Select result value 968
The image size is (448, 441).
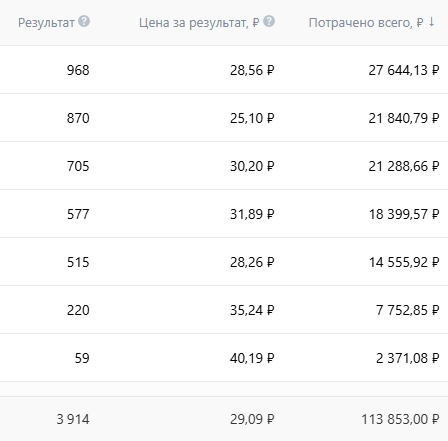click(x=78, y=70)
